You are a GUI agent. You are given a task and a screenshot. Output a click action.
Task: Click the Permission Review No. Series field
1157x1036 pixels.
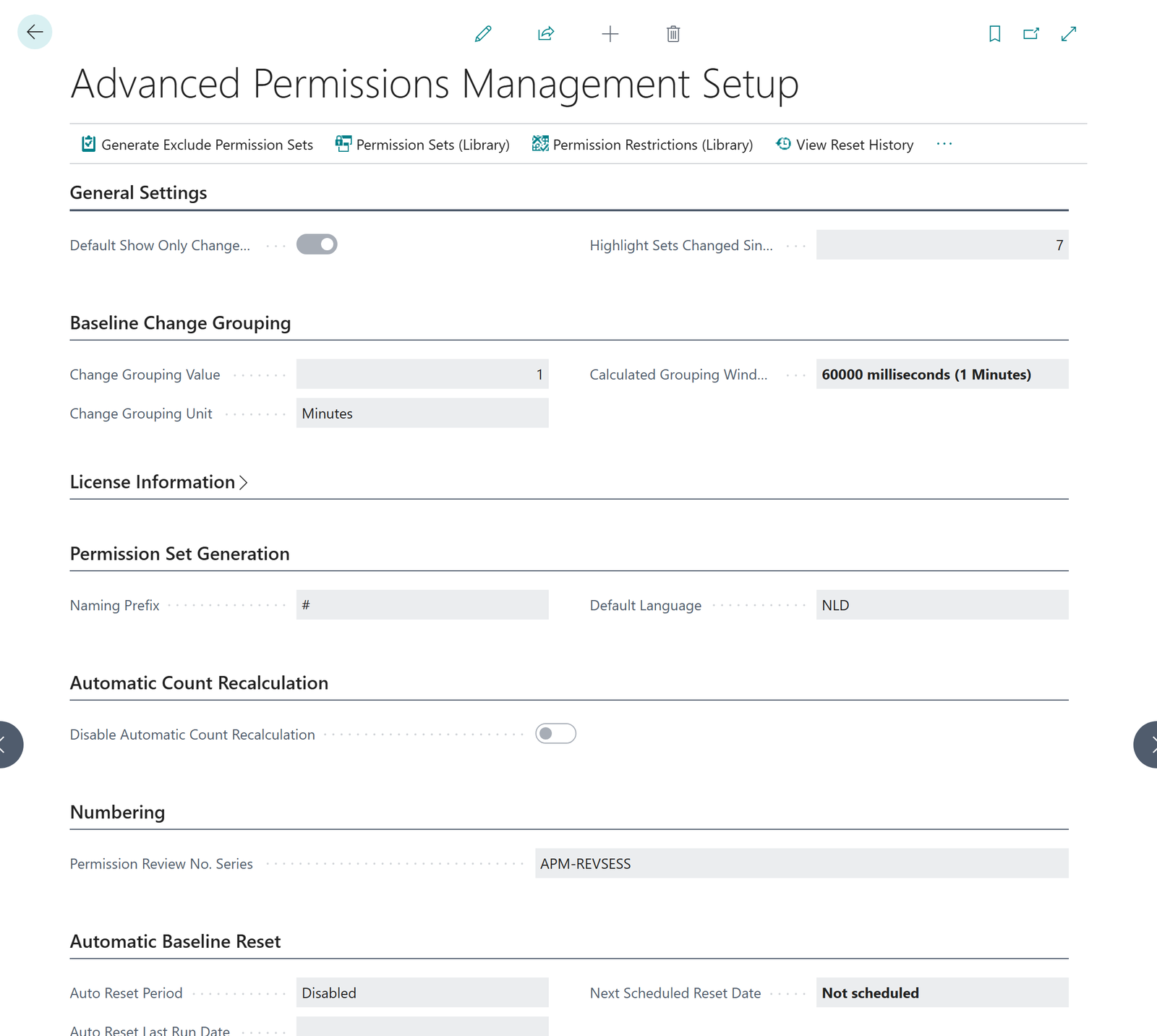pos(802,864)
